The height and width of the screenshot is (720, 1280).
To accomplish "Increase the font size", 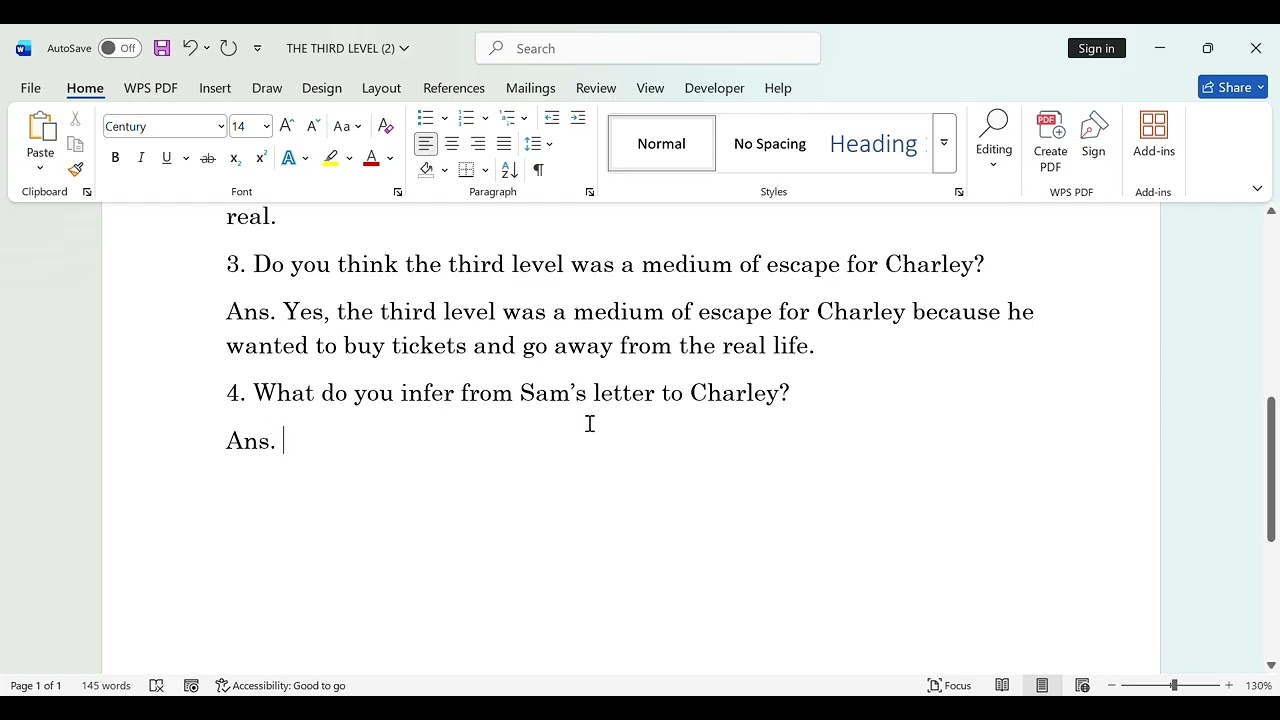I will tap(287, 126).
